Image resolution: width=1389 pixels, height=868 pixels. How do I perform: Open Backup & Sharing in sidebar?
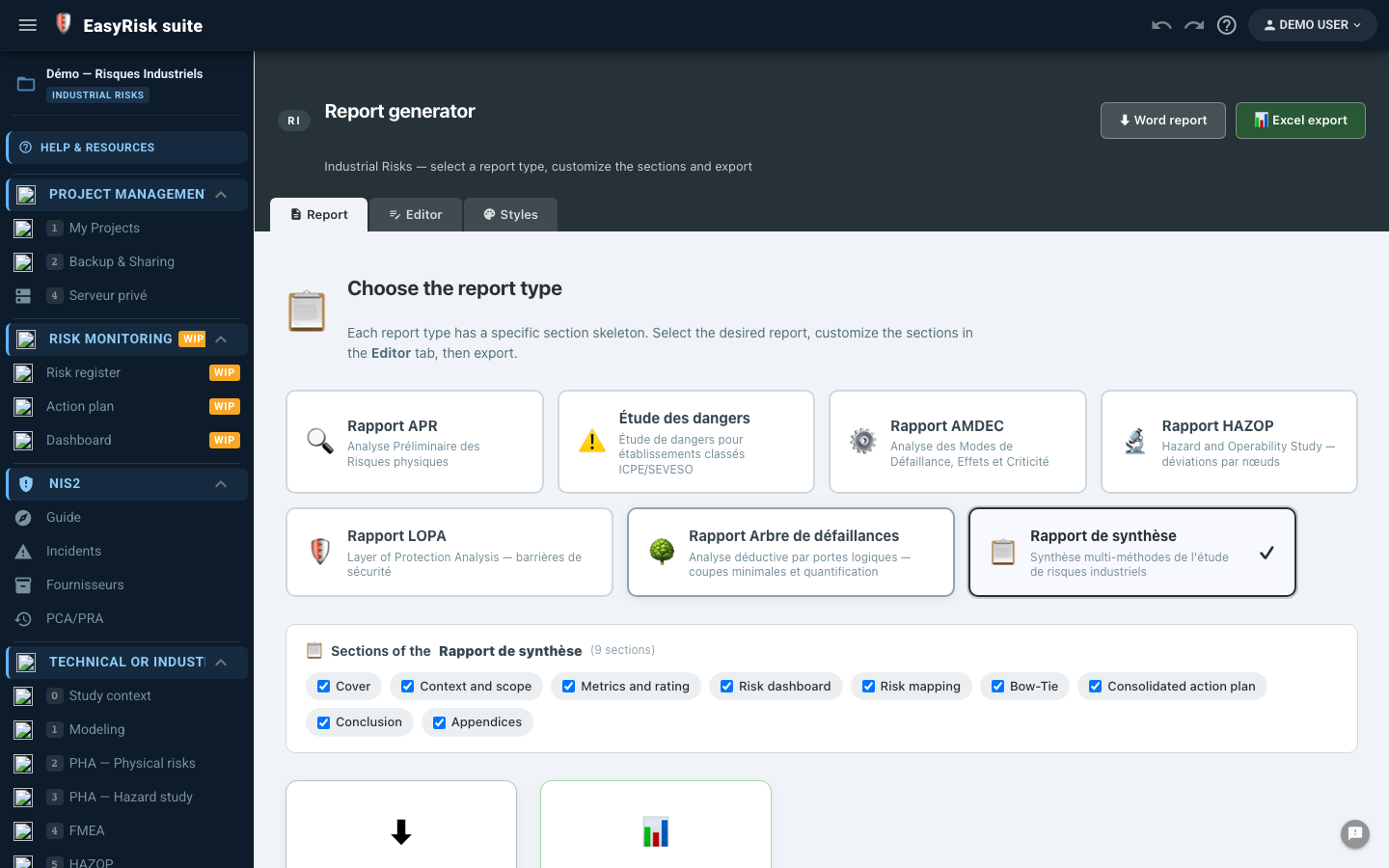(127, 261)
